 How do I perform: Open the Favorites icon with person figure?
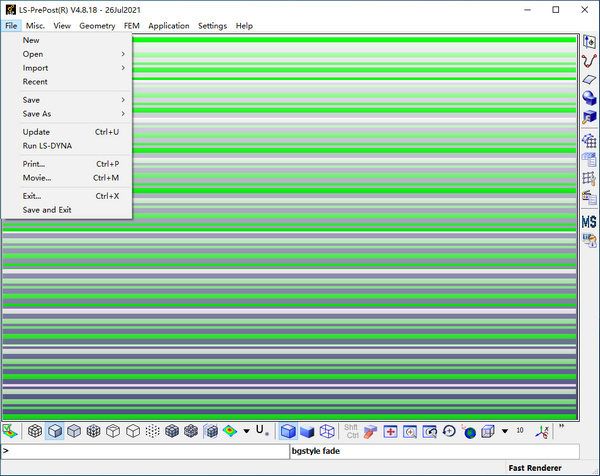(x=589, y=240)
